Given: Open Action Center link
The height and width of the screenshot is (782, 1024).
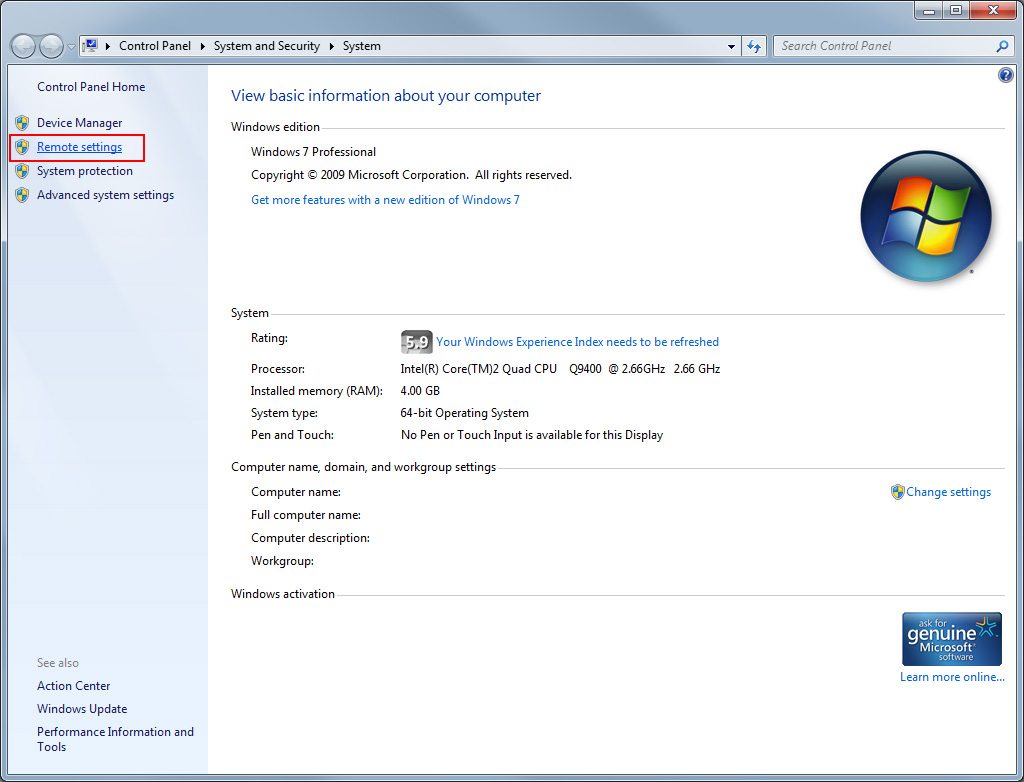Looking at the screenshot, I should [x=73, y=686].
